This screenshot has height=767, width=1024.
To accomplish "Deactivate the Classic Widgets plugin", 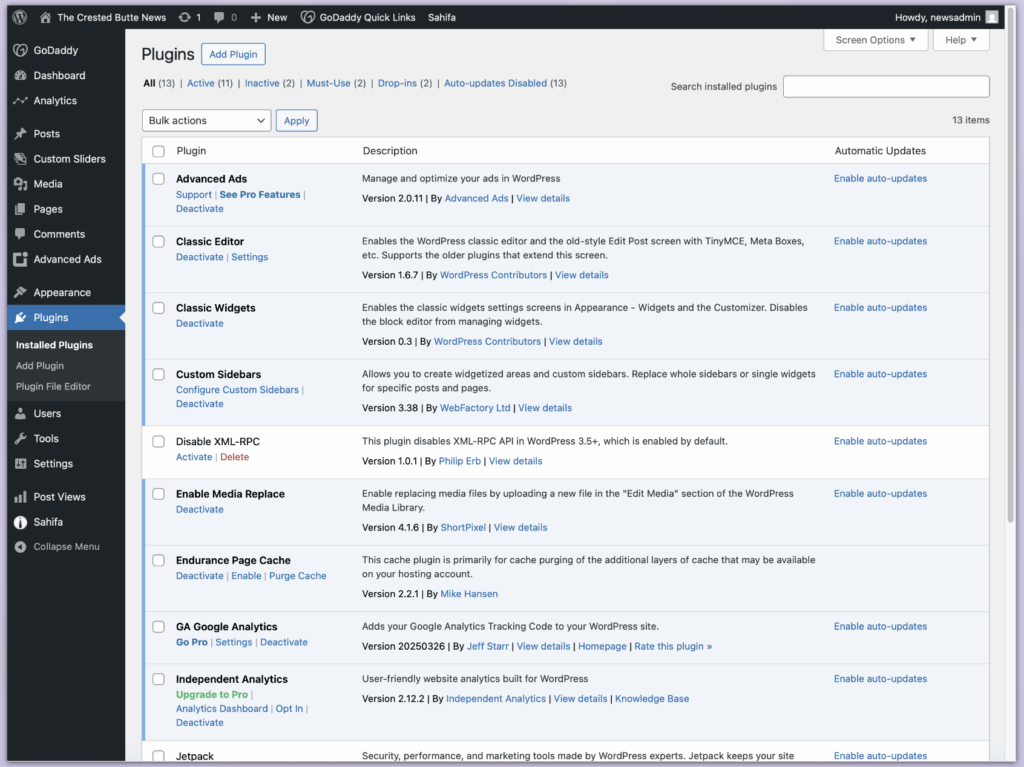I will 199,324.
